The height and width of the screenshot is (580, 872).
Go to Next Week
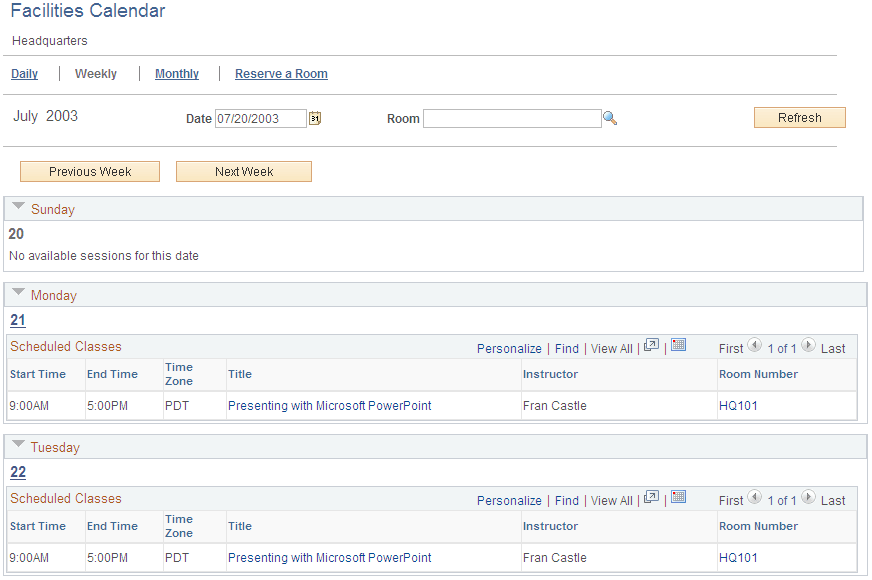244,172
